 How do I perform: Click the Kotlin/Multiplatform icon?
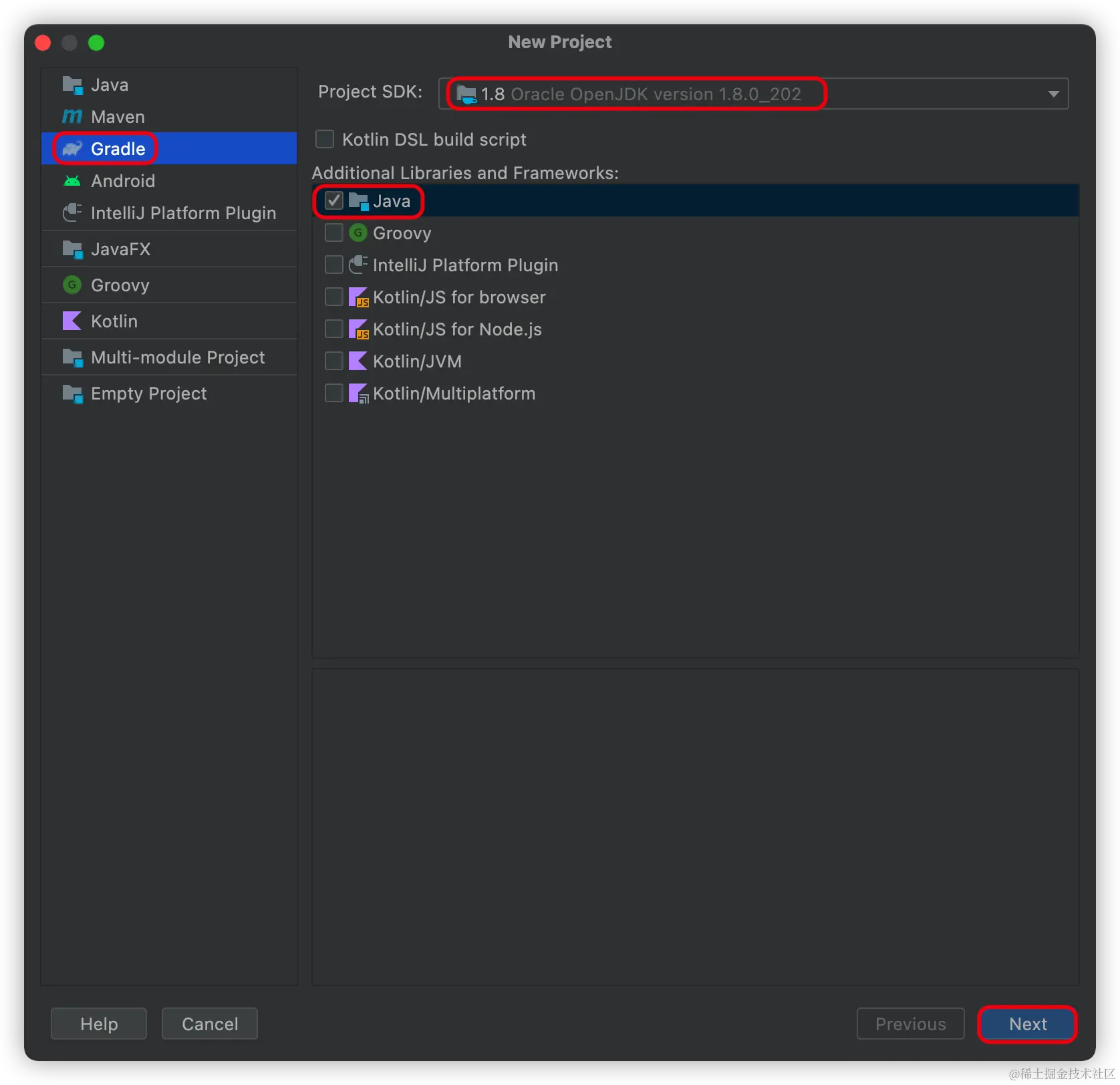(x=359, y=394)
